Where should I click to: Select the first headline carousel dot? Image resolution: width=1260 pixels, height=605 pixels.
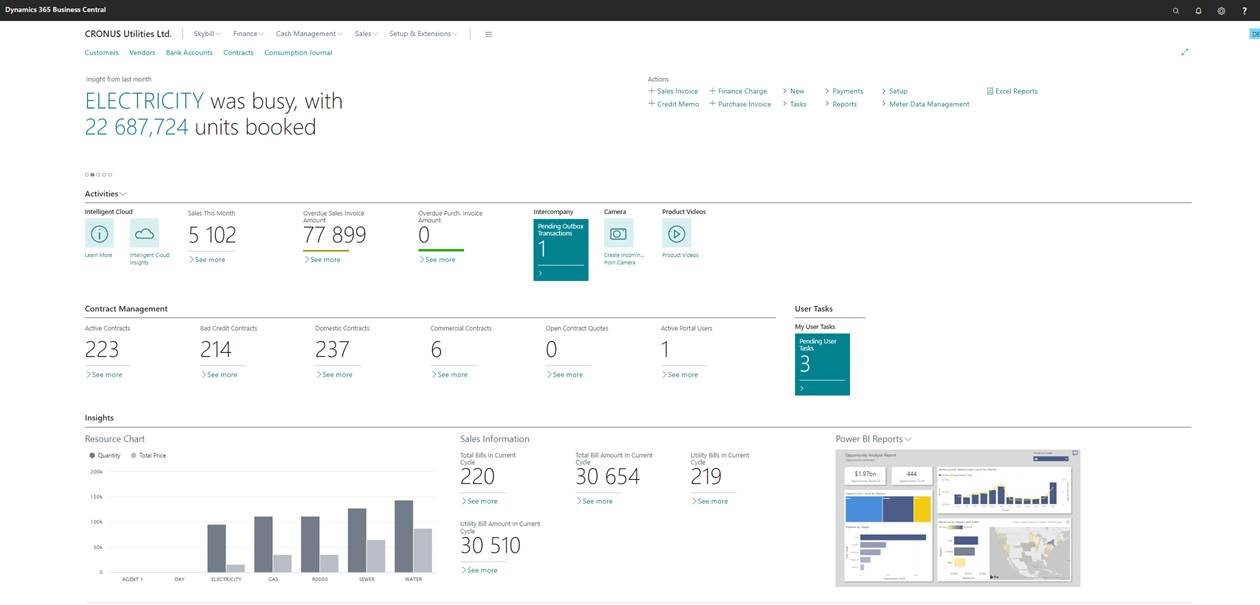pos(87,174)
